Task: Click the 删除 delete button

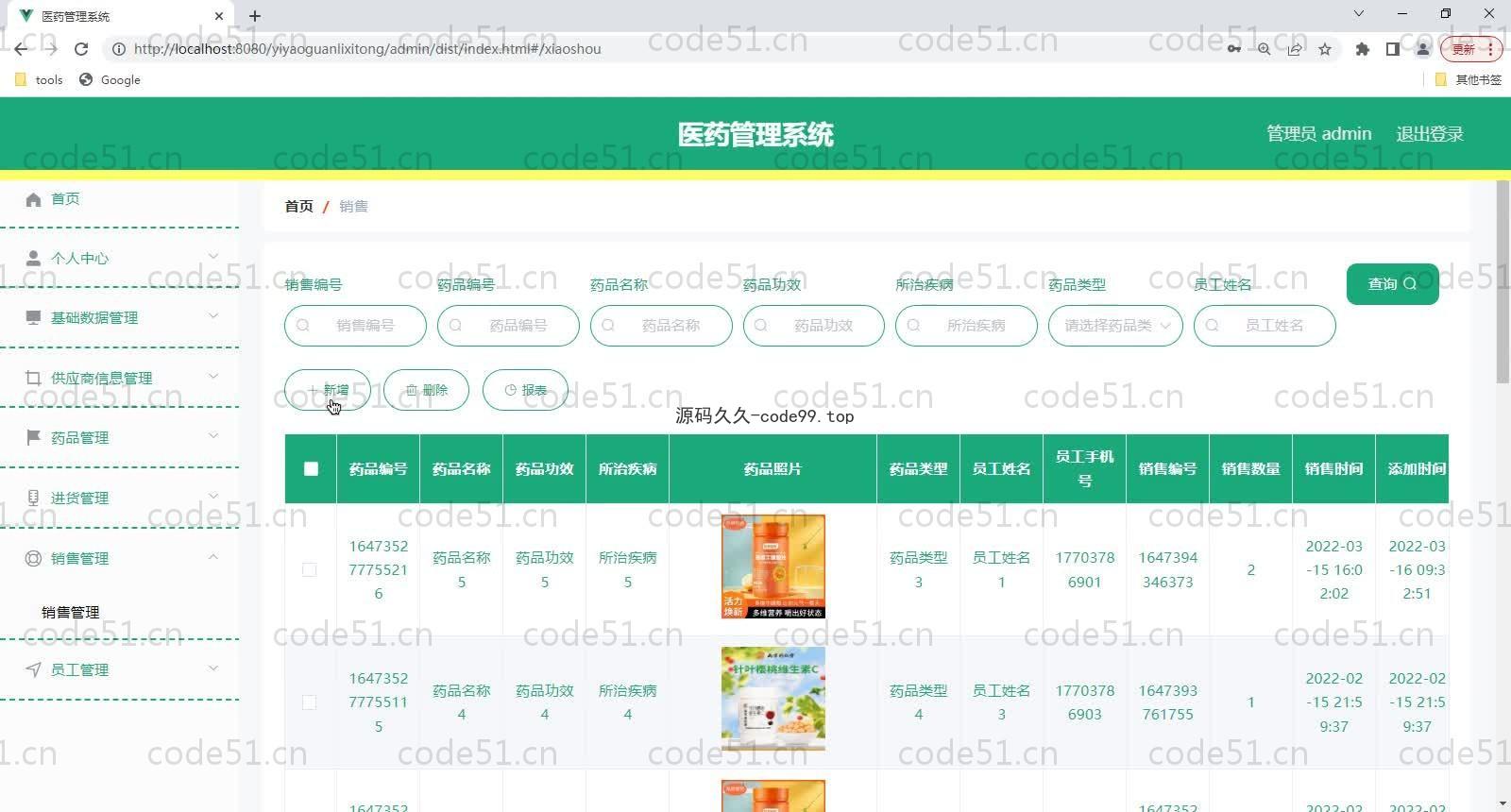Action: click(x=426, y=390)
